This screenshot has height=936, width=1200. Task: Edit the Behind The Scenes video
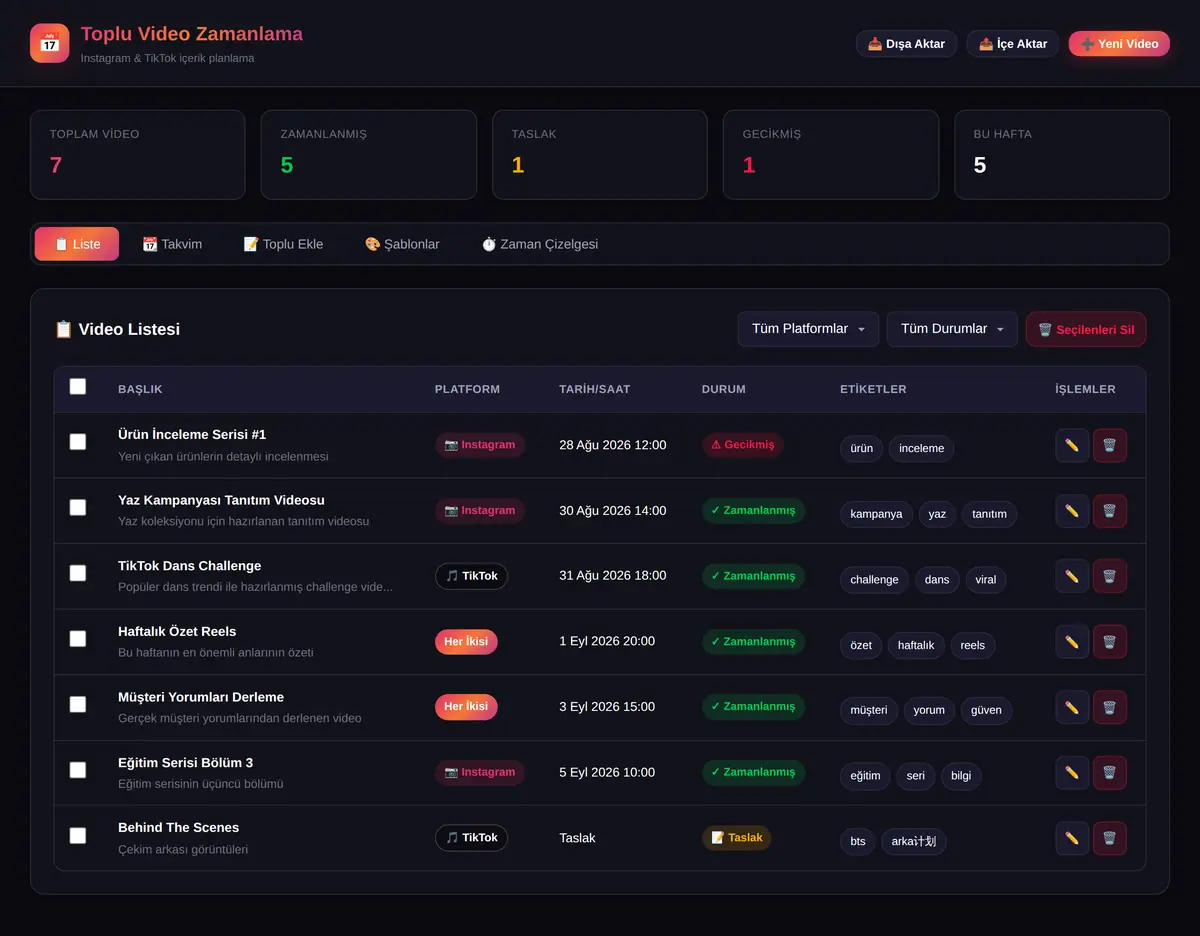pos(1072,838)
